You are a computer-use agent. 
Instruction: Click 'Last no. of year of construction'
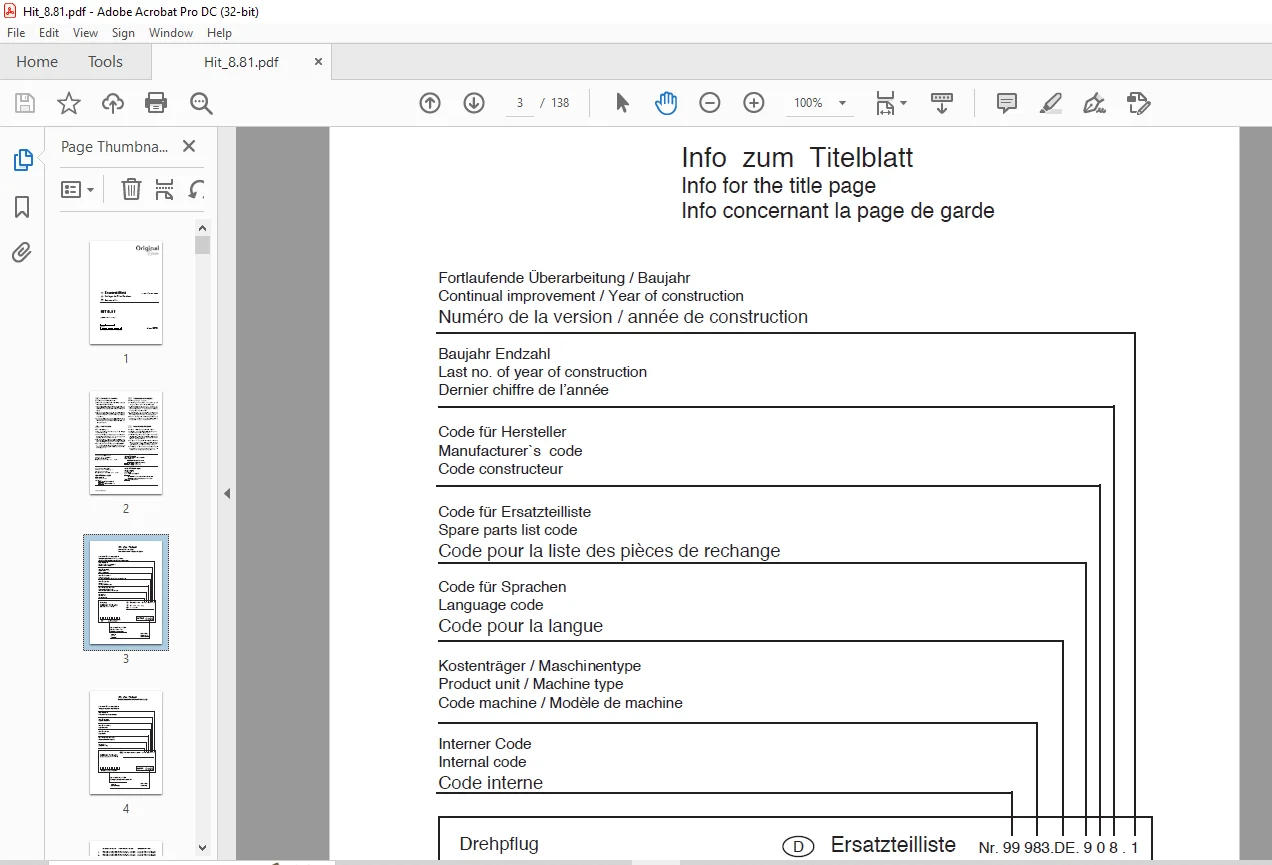[x=543, y=372]
